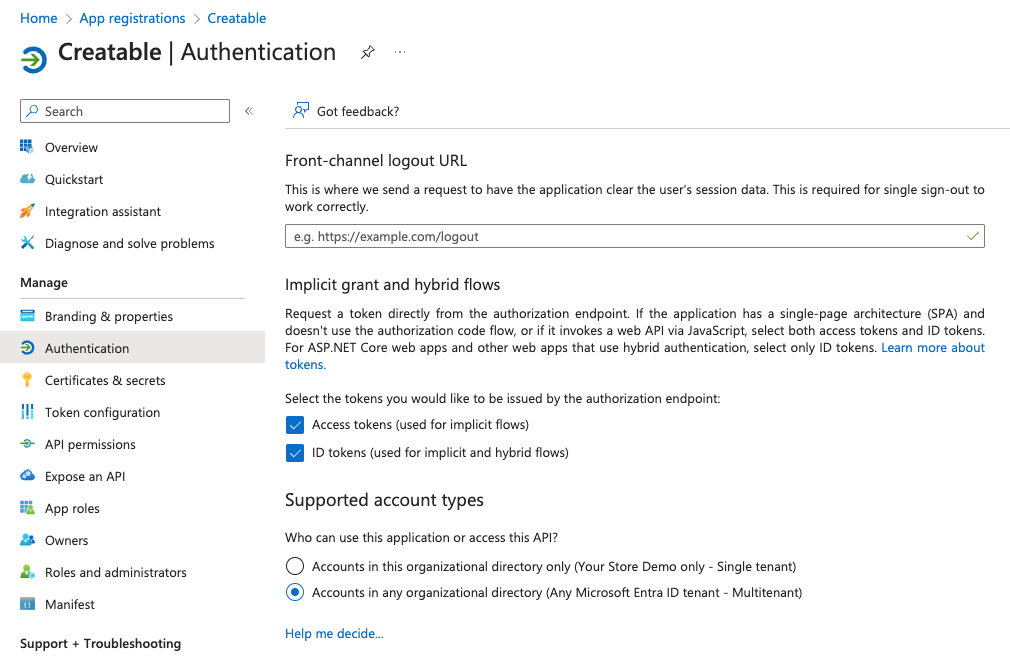Click the Front-channel logout URL heading
Viewport: 1010px width, 659px height.
coord(376,160)
